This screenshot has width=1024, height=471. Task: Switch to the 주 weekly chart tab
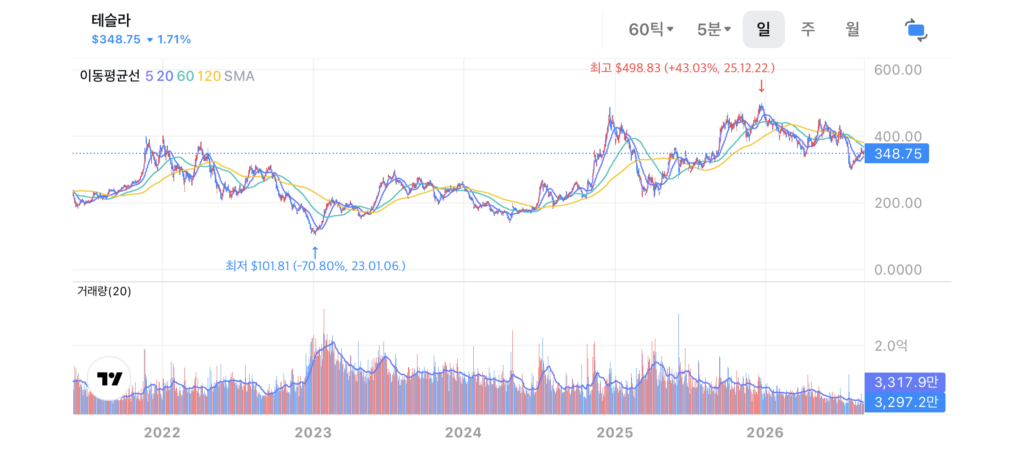click(x=808, y=29)
